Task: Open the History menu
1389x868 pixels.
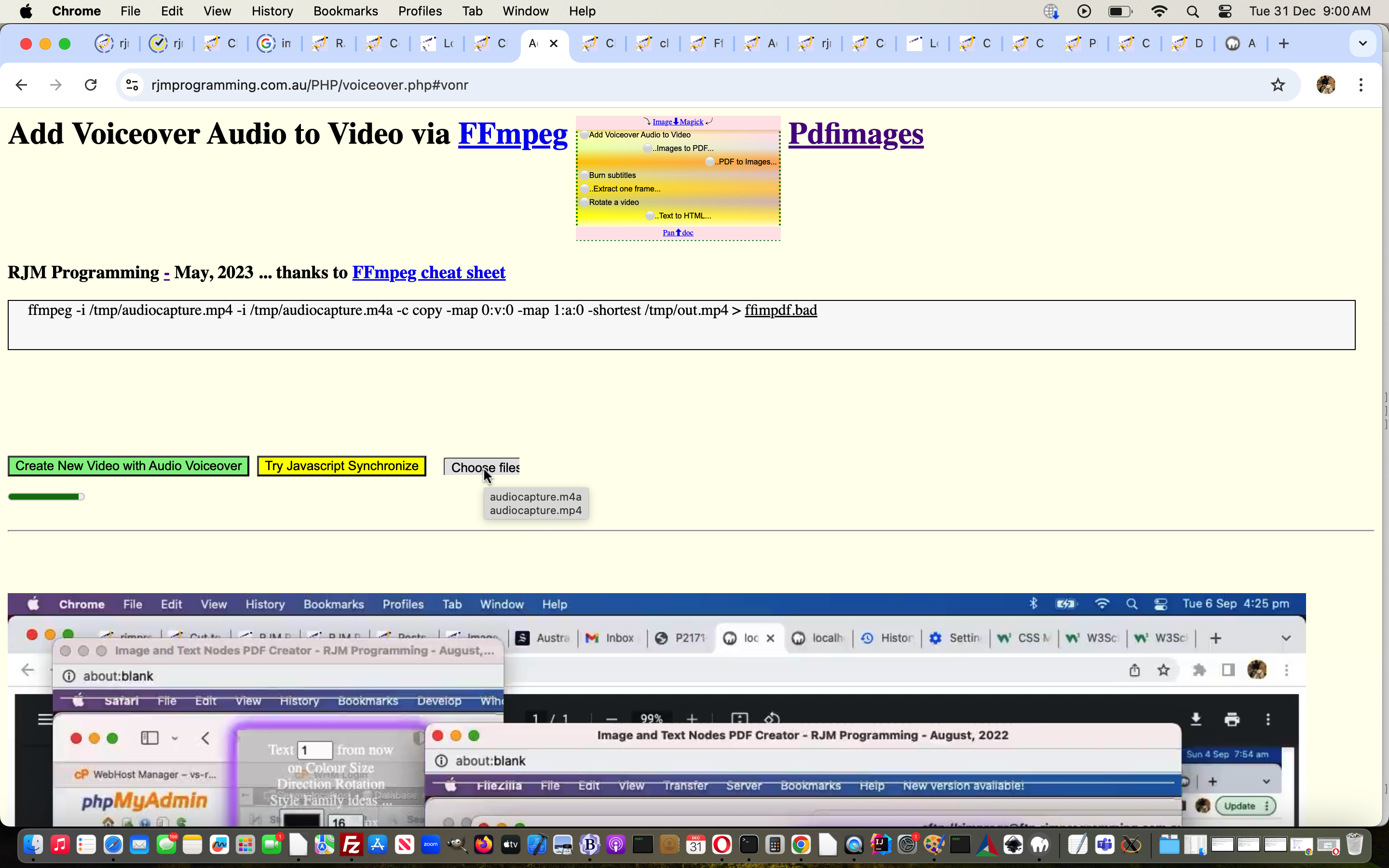Action: [x=272, y=12]
